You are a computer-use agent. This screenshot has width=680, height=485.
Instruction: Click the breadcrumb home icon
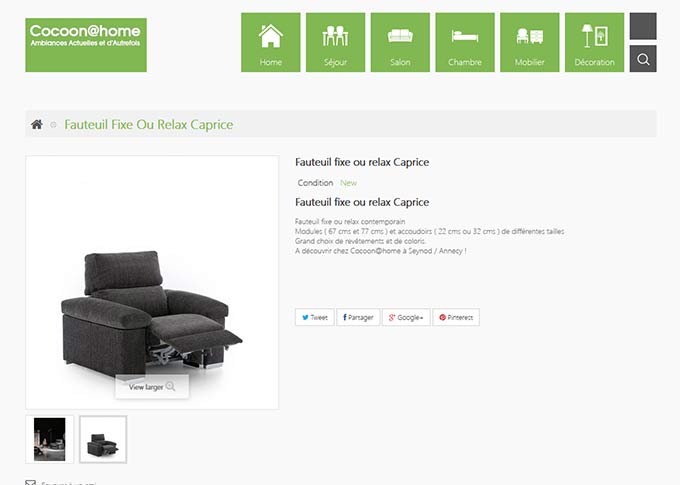(37, 125)
